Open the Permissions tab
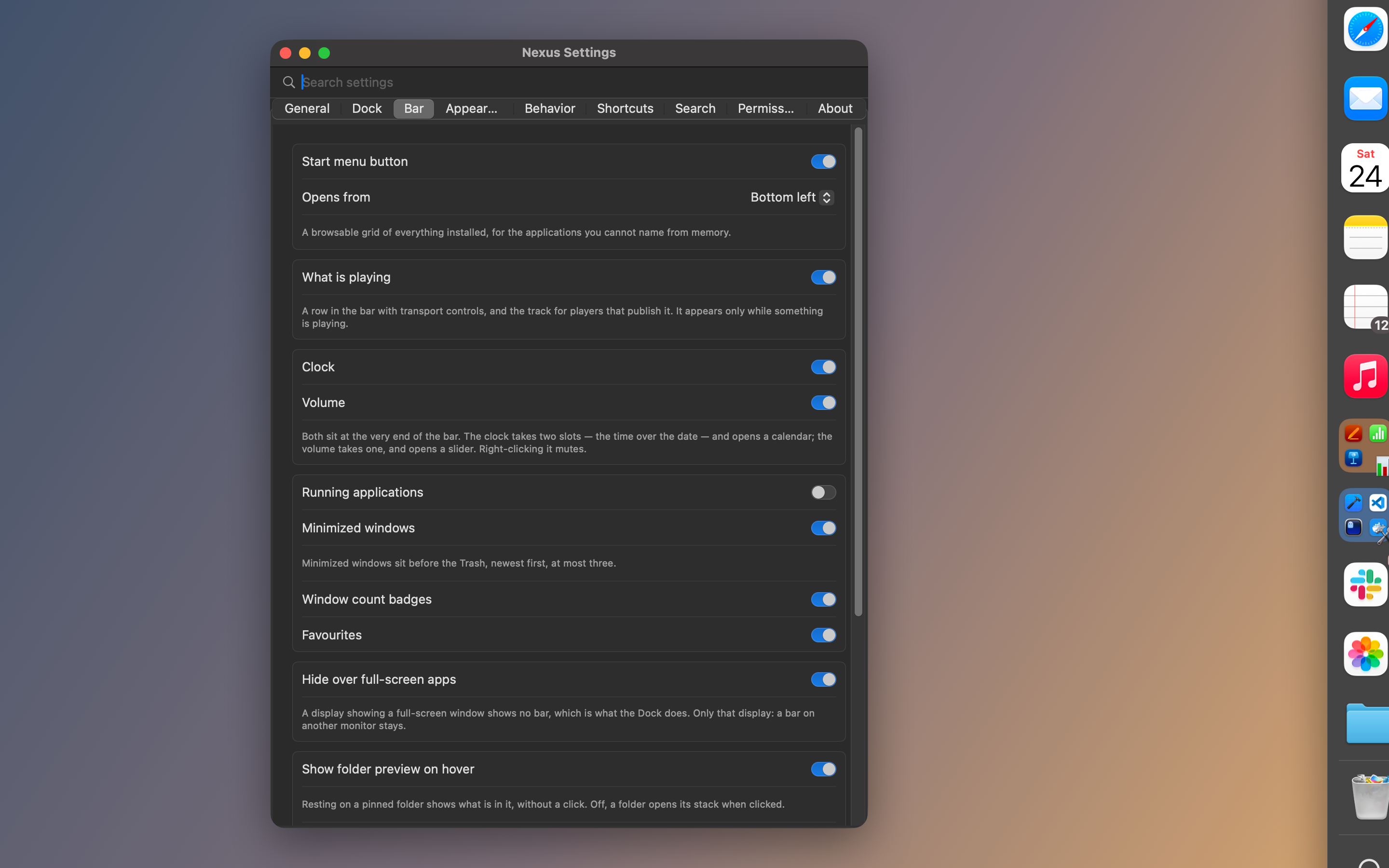 coord(766,108)
